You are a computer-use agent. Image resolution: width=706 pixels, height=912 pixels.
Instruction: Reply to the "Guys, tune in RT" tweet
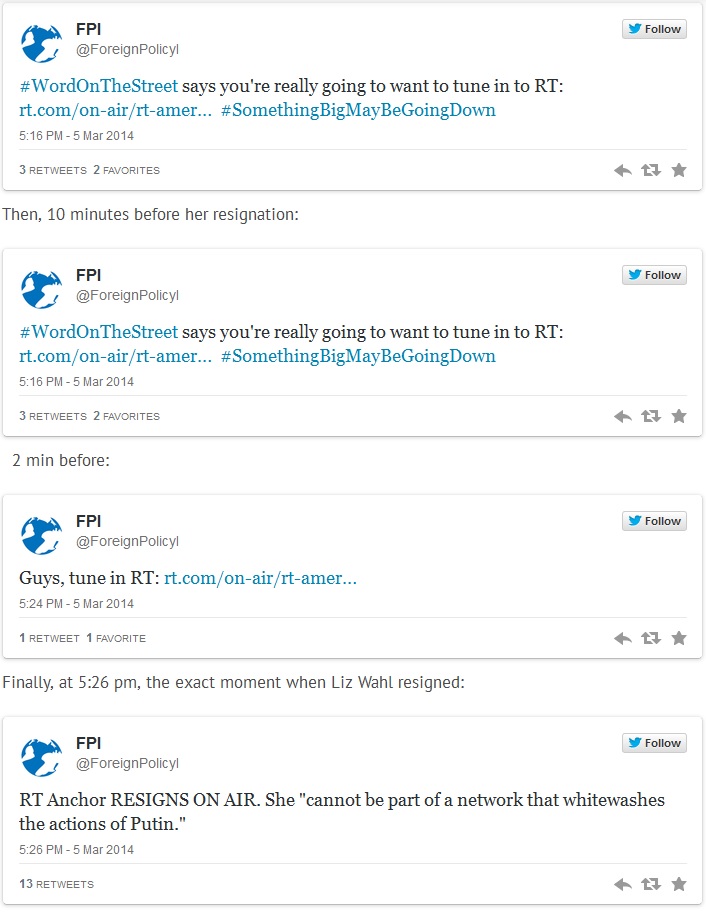coord(622,638)
